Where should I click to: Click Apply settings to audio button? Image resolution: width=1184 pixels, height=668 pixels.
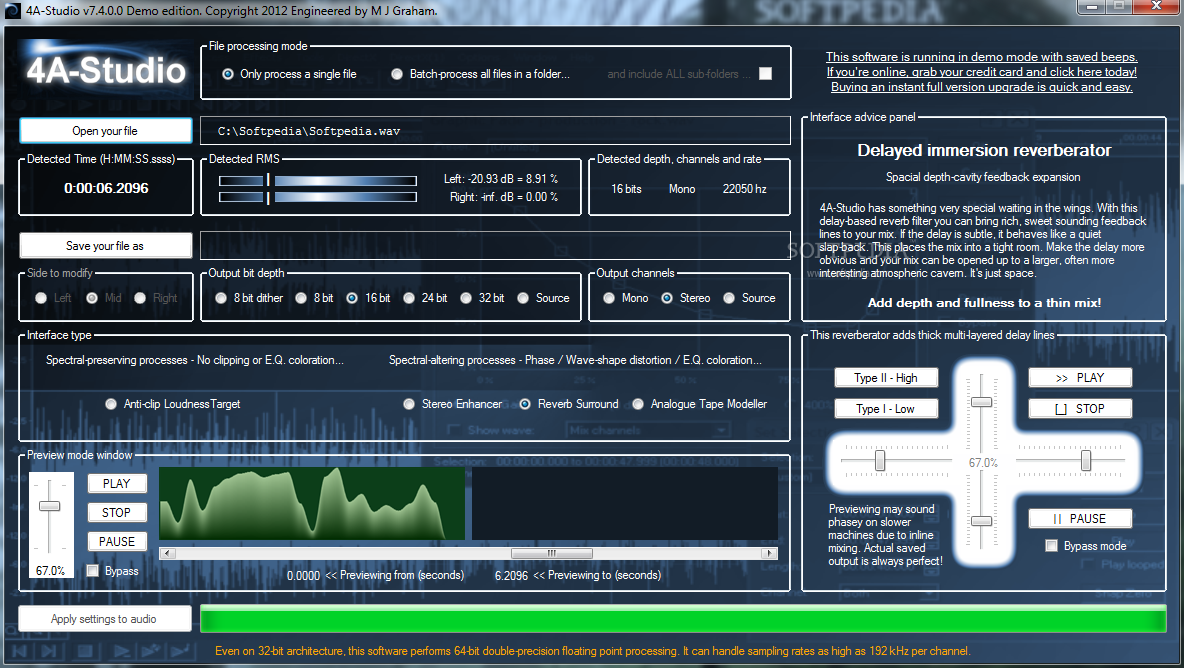point(105,619)
